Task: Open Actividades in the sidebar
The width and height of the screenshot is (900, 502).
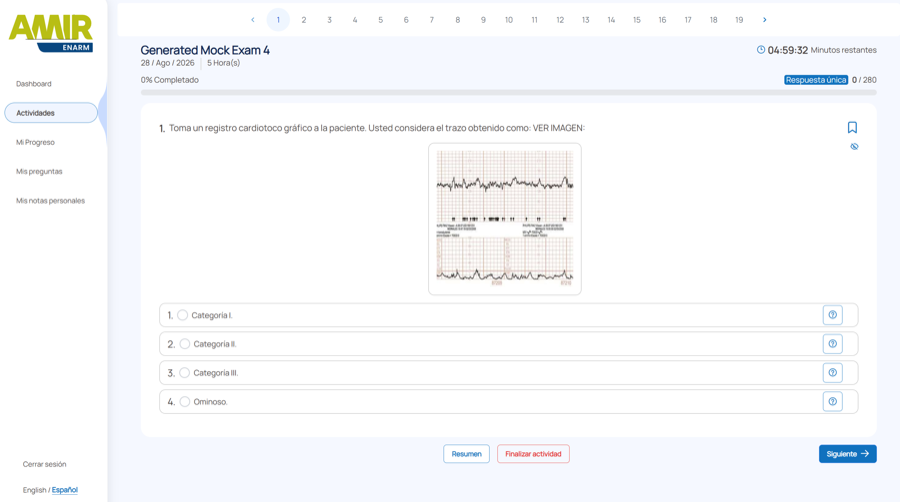Action: coord(51,112)
